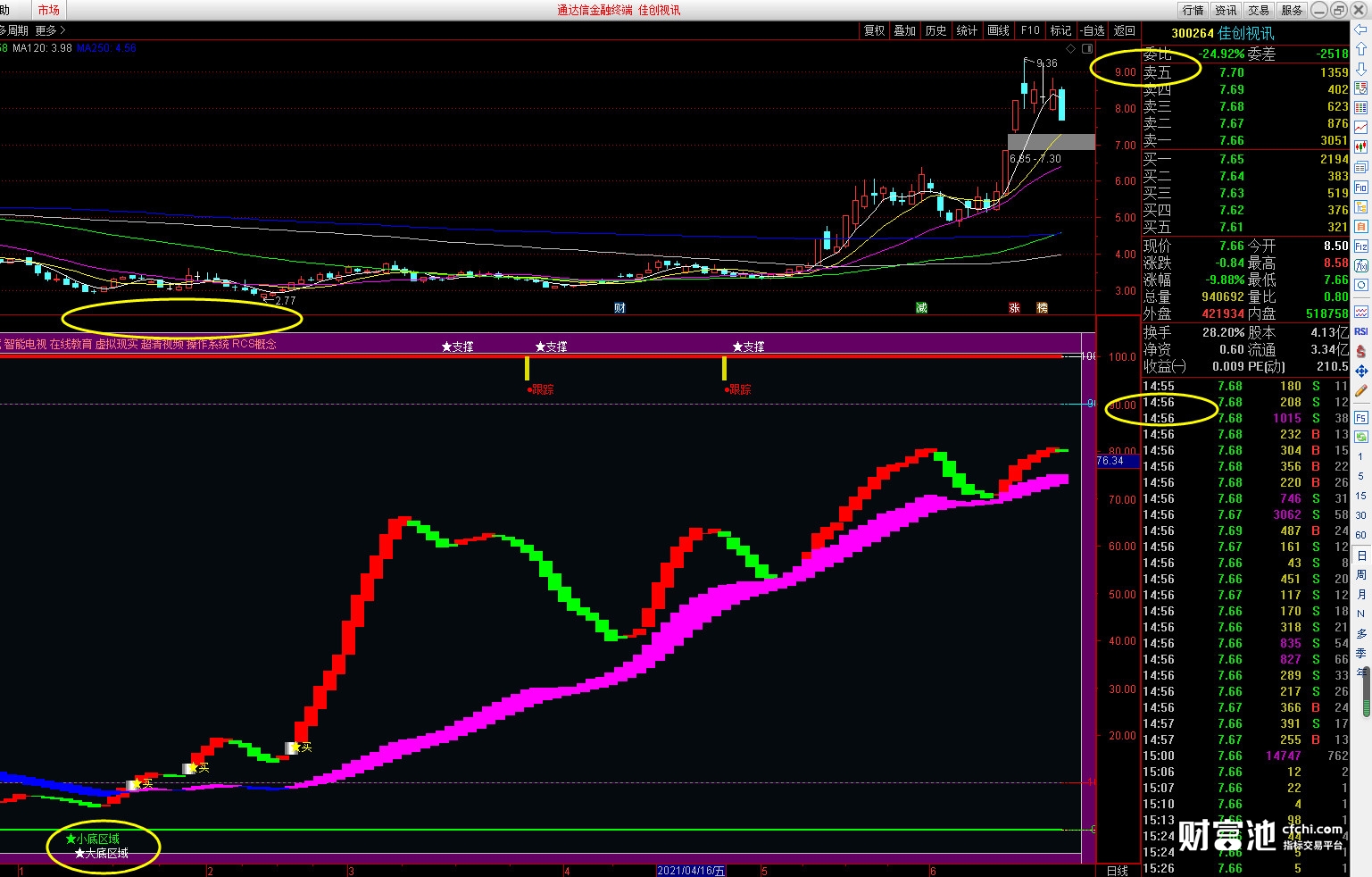Screen dimensions: 1372x877
Task: Select the monthly 月 period
Action: [x=1361, y=594]
